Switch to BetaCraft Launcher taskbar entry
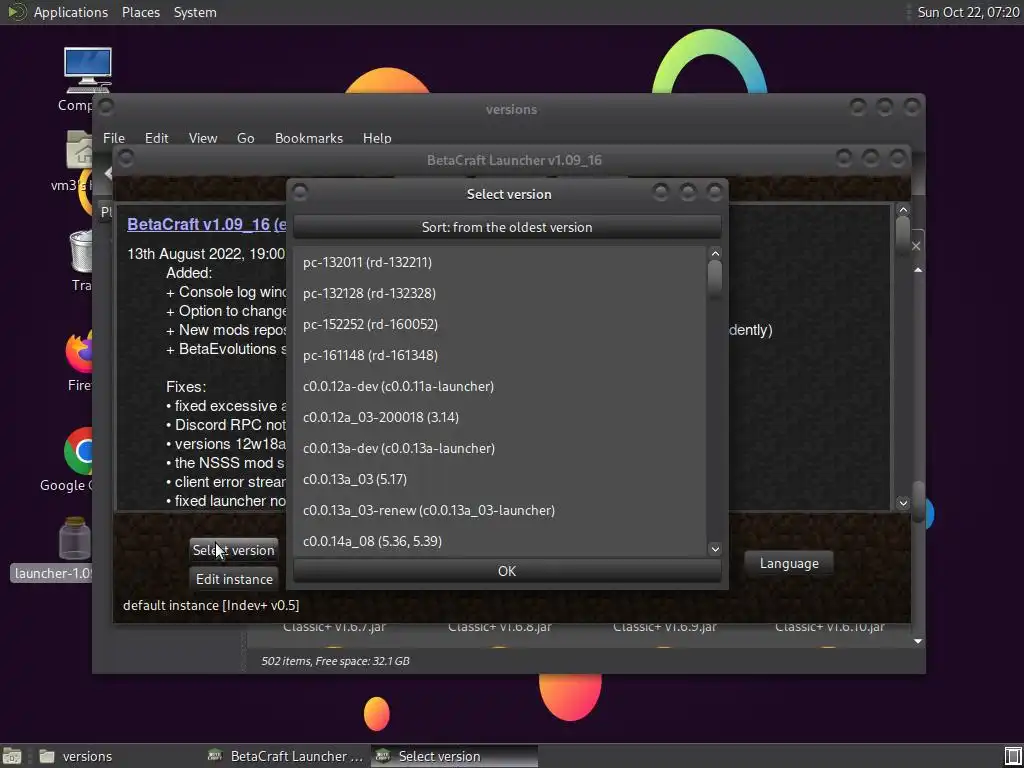The height and width of the screenshot is (768, 1024). pyautogui.click(x=285, y=756)
